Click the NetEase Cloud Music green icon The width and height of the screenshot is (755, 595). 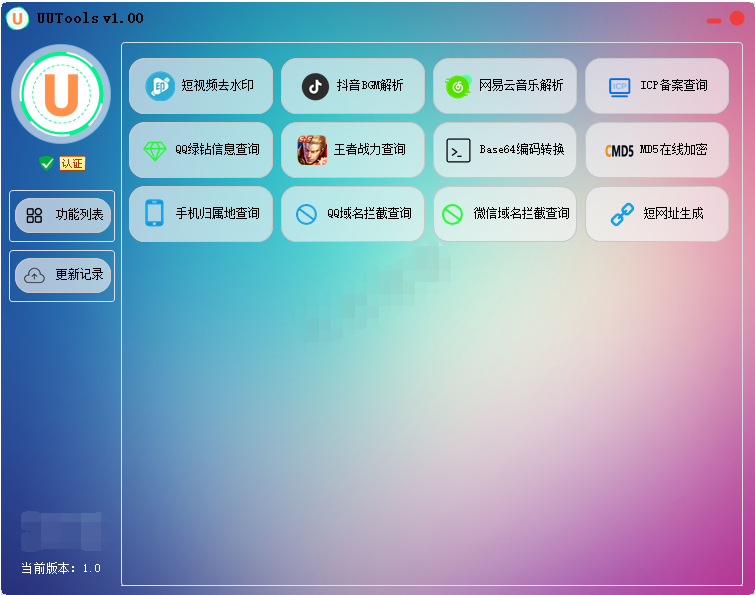[458, 87]
